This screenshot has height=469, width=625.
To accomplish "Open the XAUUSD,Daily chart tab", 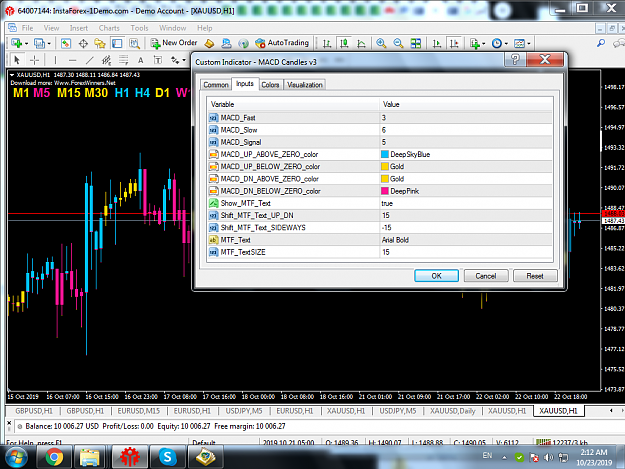I will click(x=453, y=411).
